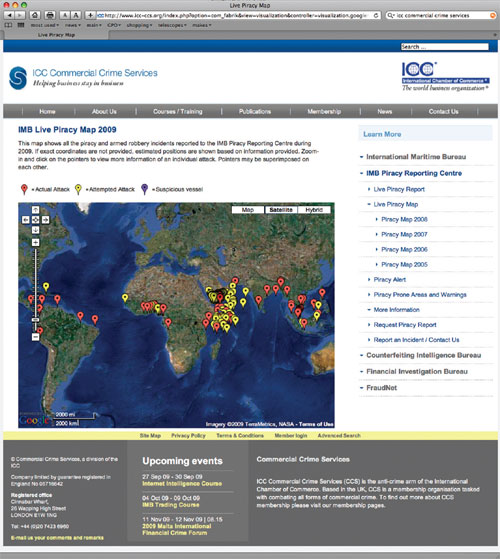500x559 pixels.
Task: Collapse IMB Piracy Reporting Centre section
Action: 414,173
